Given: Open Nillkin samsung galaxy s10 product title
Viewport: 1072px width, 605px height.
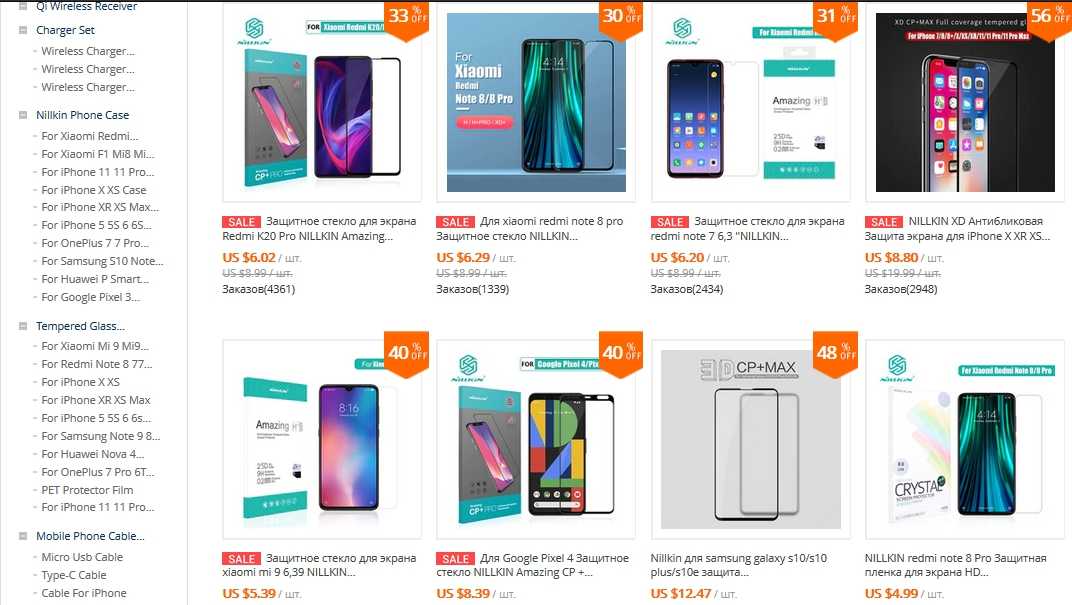Looking at the screenshot, I should [x=738, y=565].
